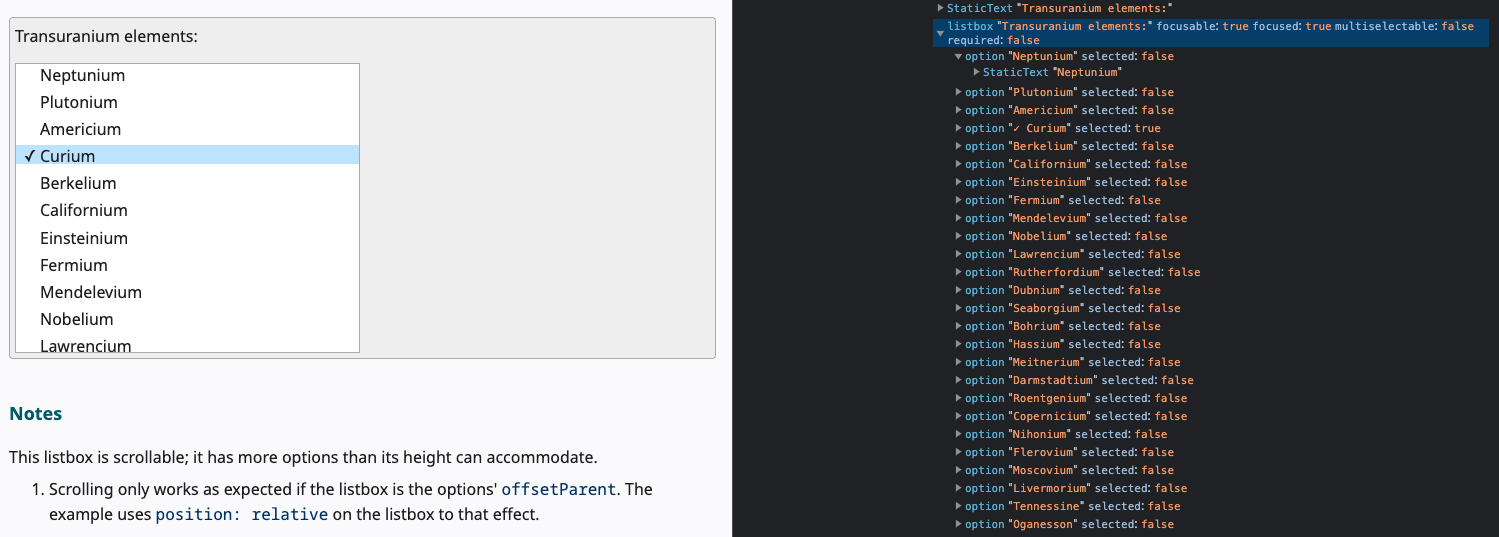Expand the Plutonium option node
Image resolution: width=1499 pixels, height=537 pixels.
pos(958,93)
